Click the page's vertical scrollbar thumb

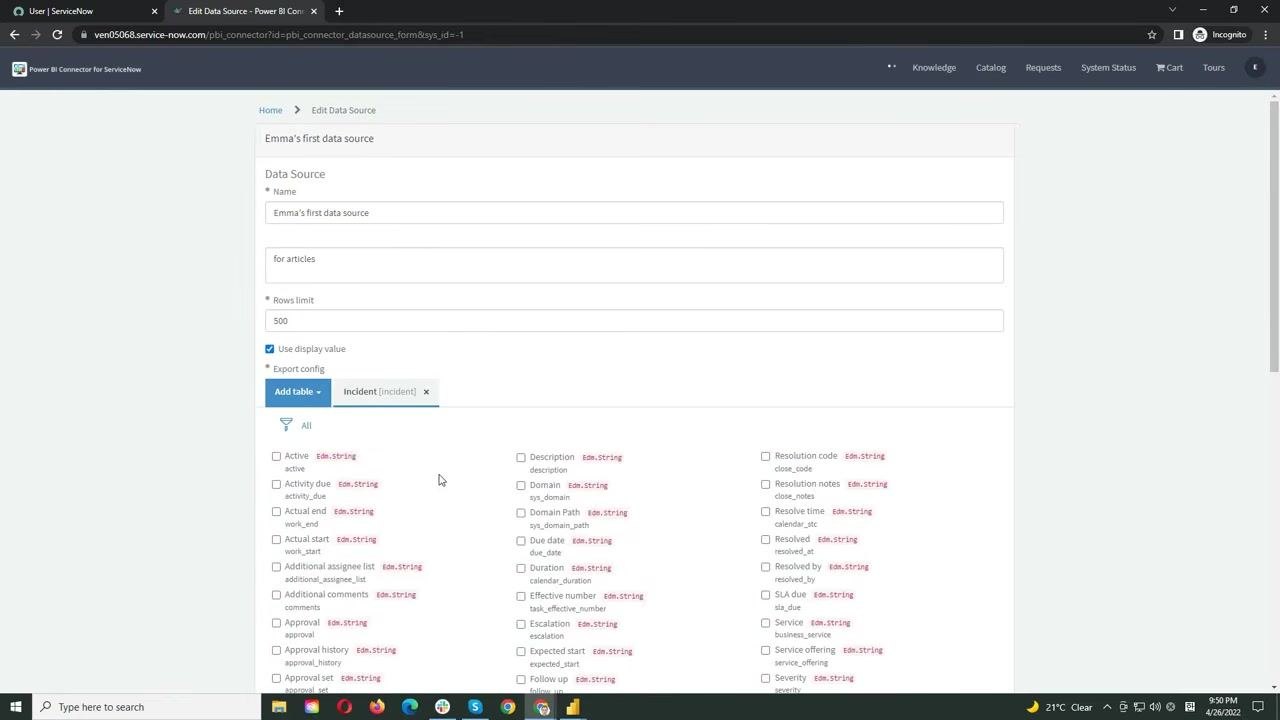1274,236
